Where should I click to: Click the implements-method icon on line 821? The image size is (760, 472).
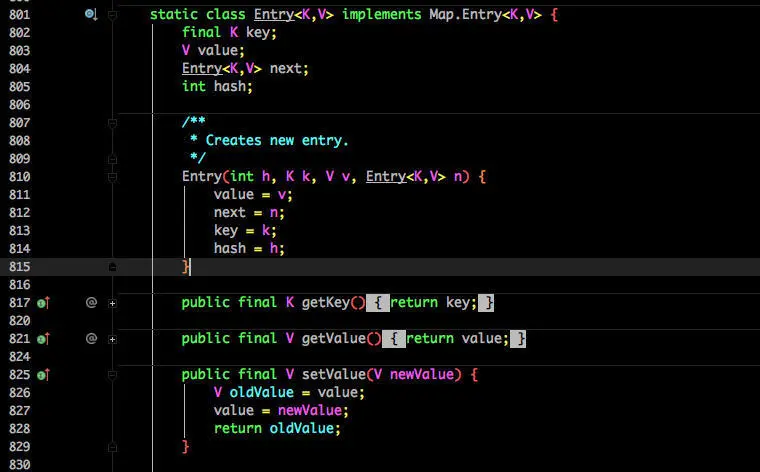click(x=43, y=339)
